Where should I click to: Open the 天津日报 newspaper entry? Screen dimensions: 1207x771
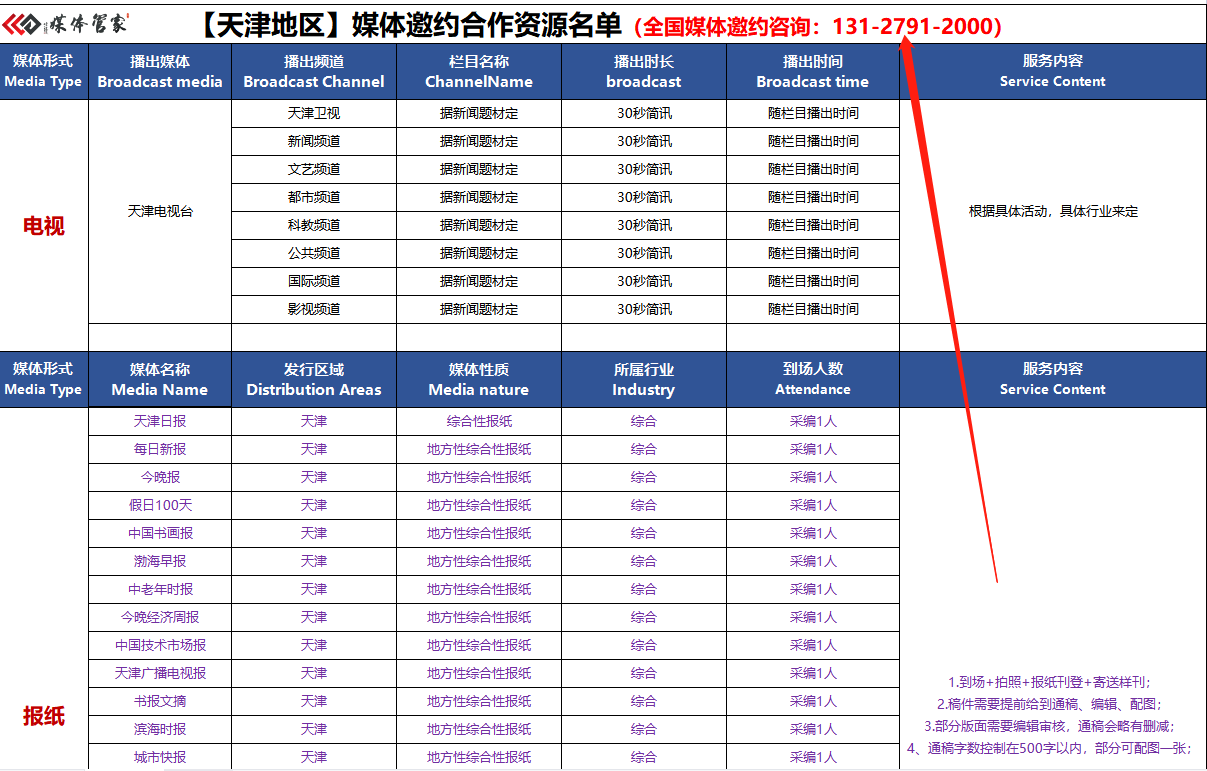pyautogui.click(x=160, y=421)
